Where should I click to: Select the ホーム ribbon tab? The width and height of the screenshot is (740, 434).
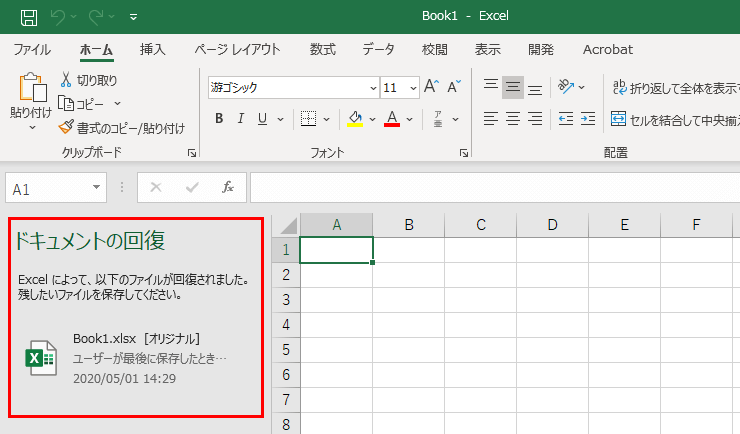[x=96, y=50]
